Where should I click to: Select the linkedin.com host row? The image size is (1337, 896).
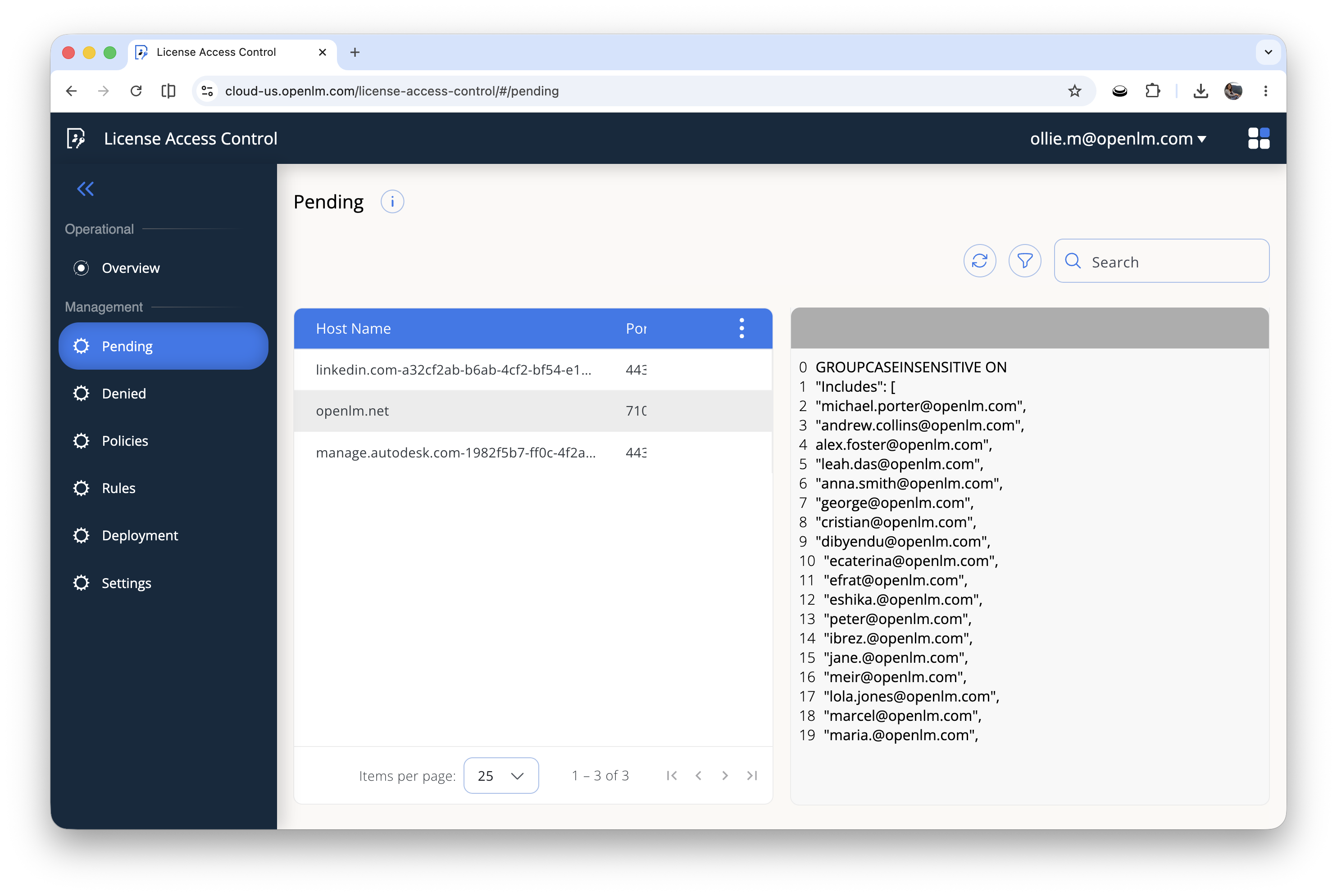pos(533,370)
